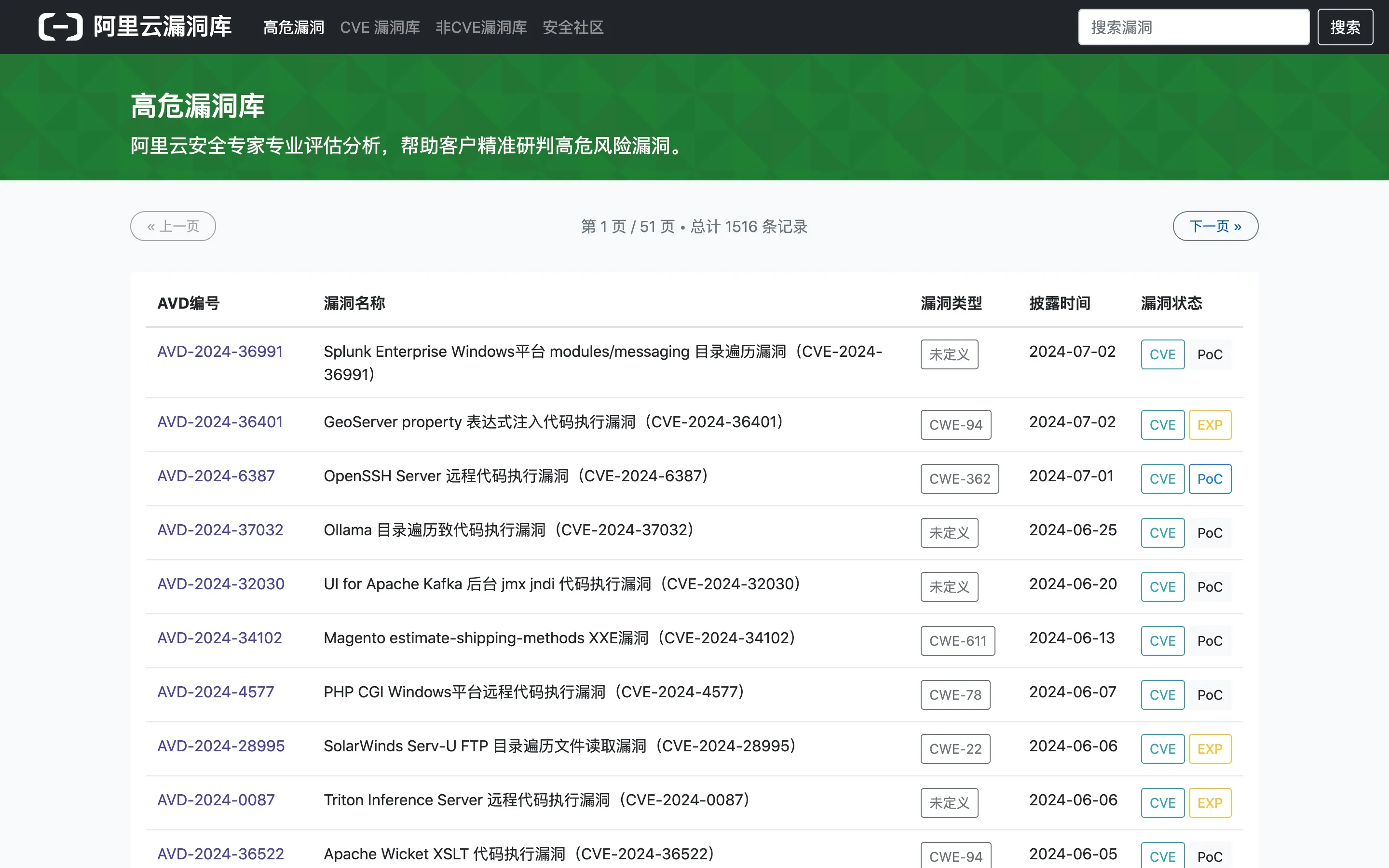The width and height of the screenshot is (1389, 868).
Task: Click CVE badge in OpenSSH row
Action: [1162, 479]
